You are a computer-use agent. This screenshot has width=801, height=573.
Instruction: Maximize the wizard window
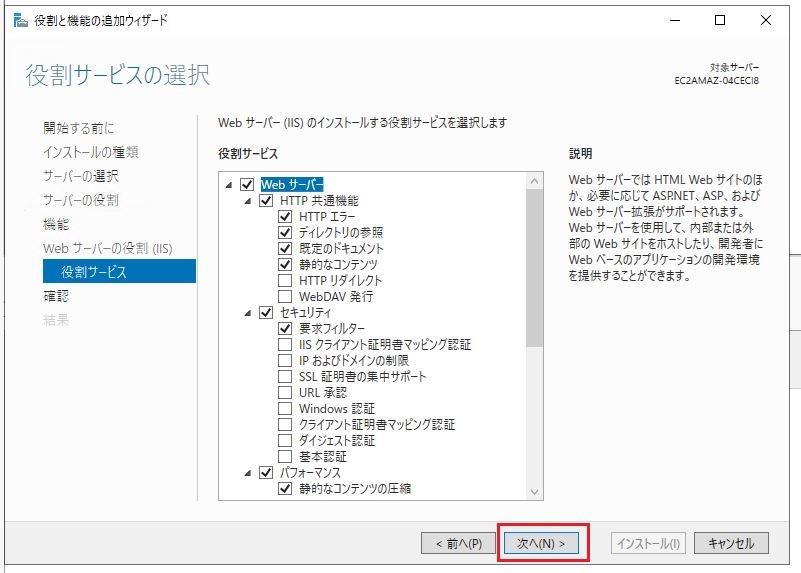720,20
